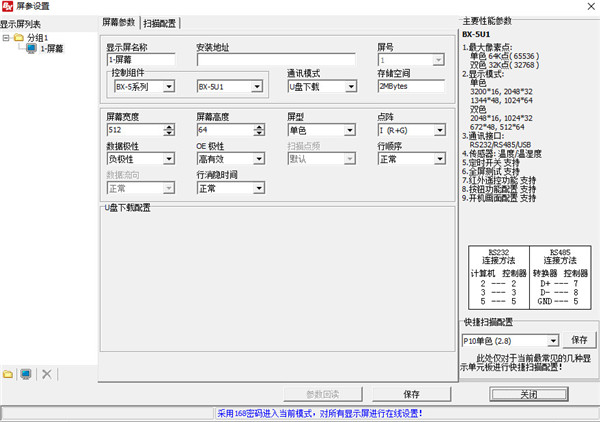Decrease 屏幕高度 with down spinner arrow

(x=259, y=133)
